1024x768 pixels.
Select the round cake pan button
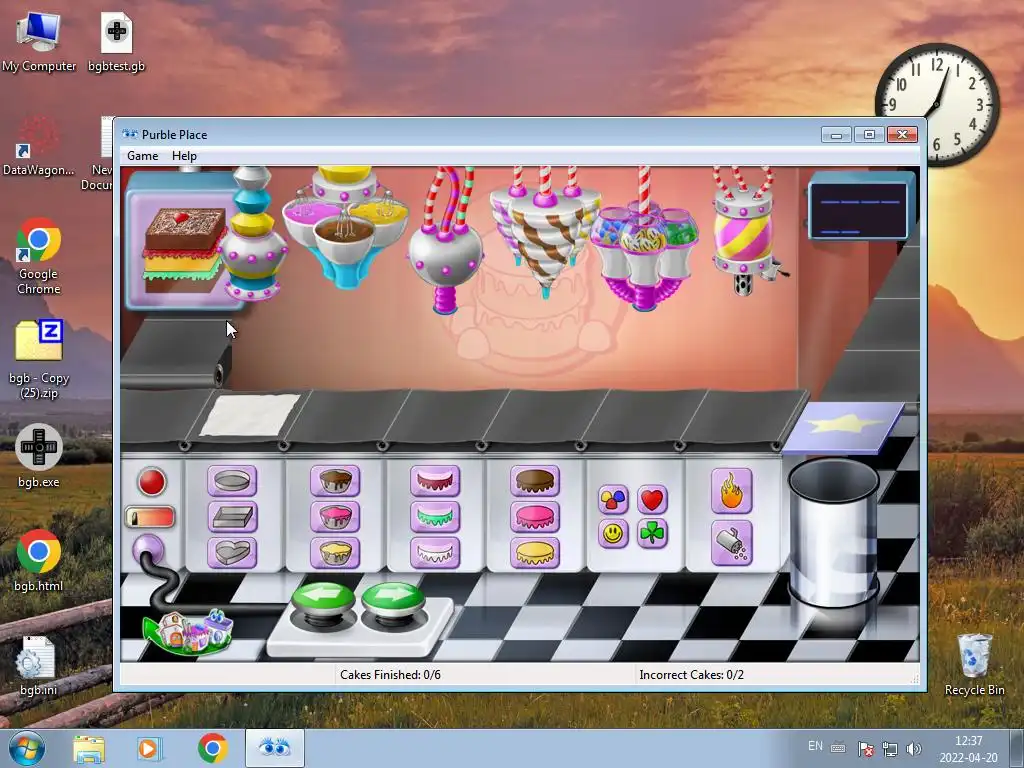click(x=232, y=481)
